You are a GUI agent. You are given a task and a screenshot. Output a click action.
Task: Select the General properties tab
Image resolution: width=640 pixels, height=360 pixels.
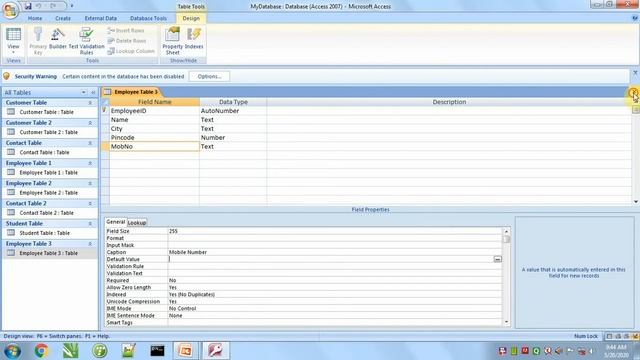click(116, 222)
